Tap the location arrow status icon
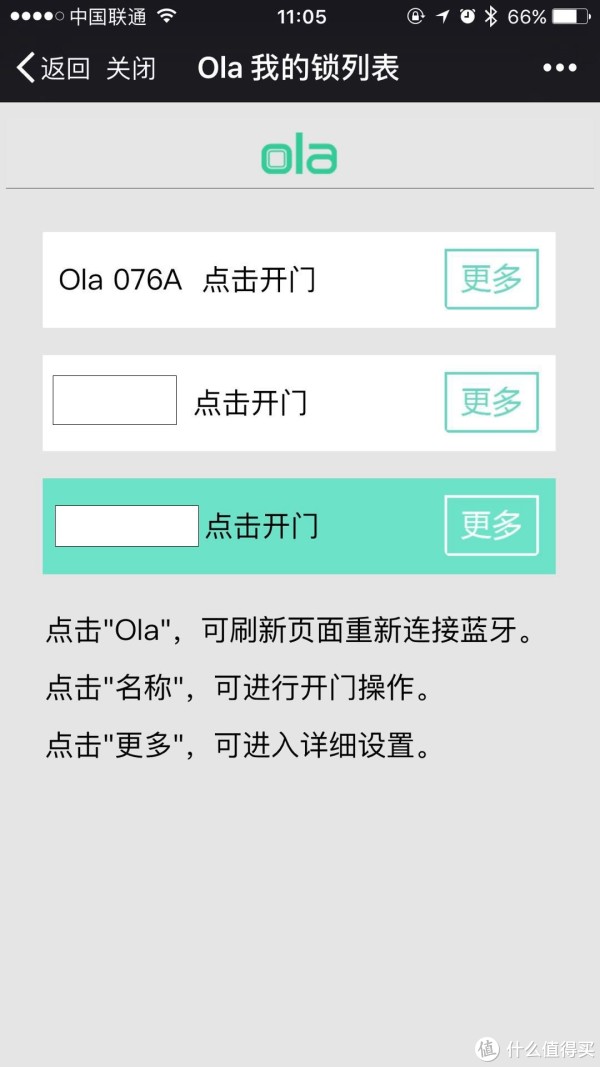The image size is (600, 1067). coord(443,17)
